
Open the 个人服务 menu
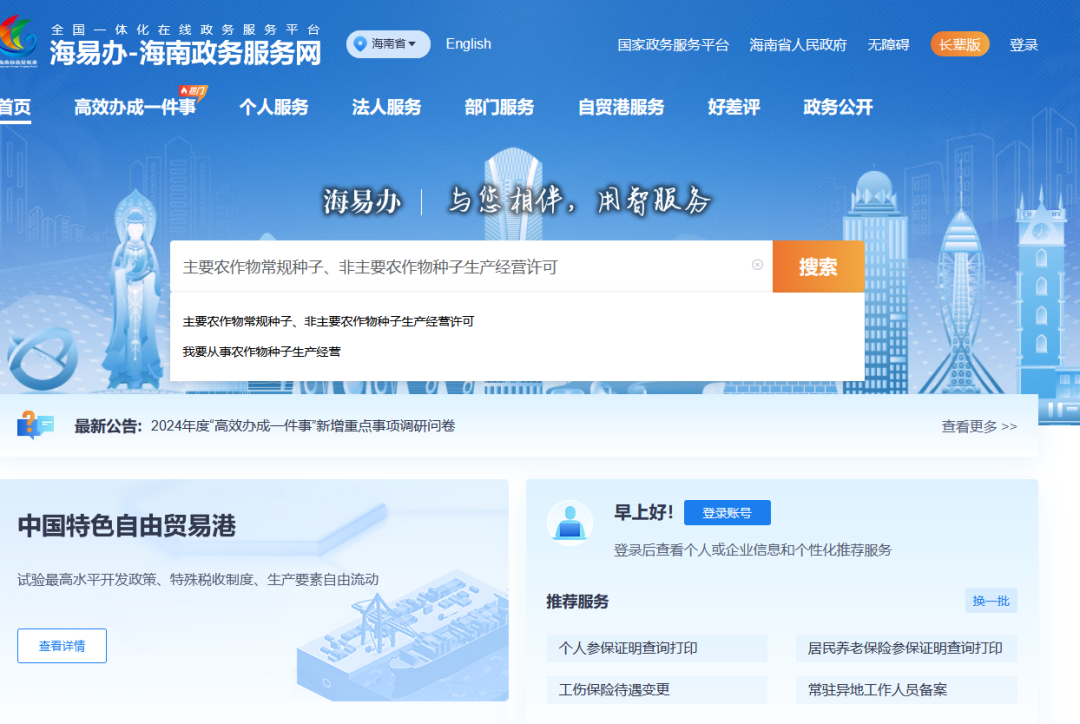pyautogui.click(x=273, y=107)
